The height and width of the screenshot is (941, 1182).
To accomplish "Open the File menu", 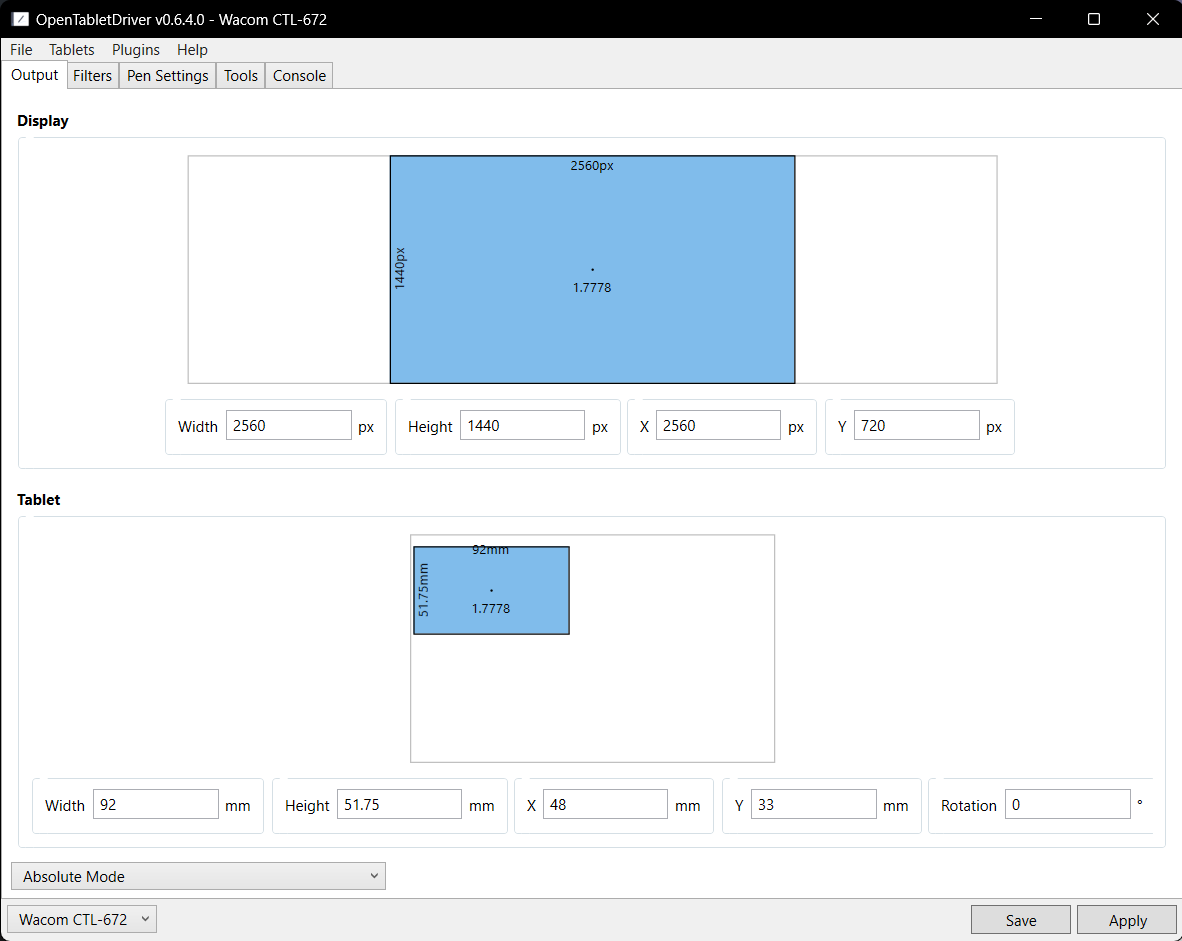I will 21,50.
